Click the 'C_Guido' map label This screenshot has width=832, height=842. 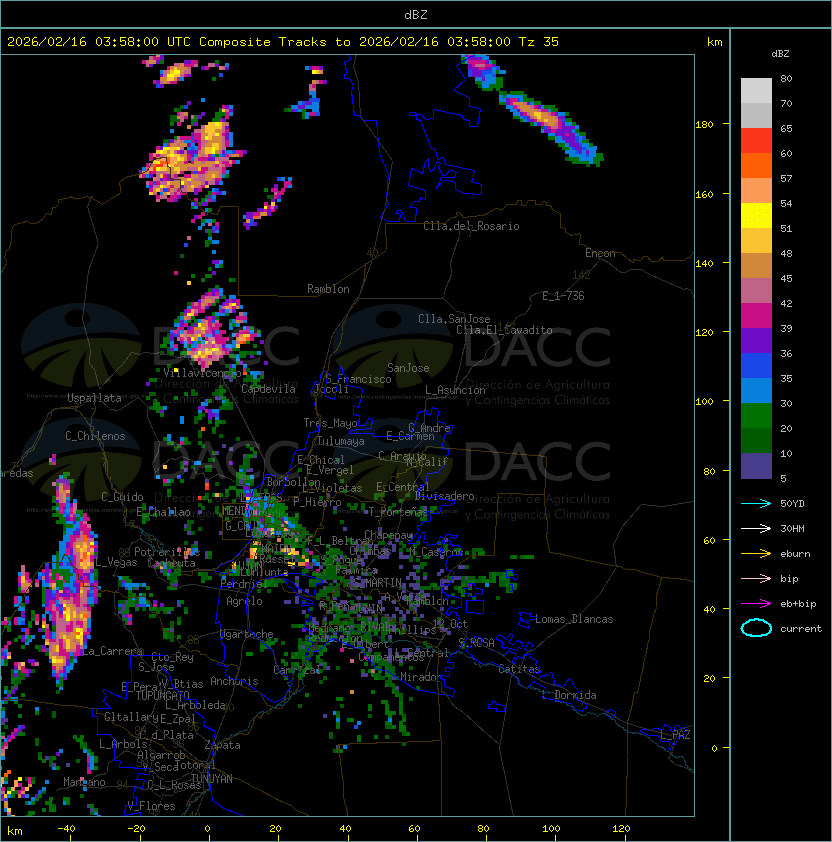point(122,497)
